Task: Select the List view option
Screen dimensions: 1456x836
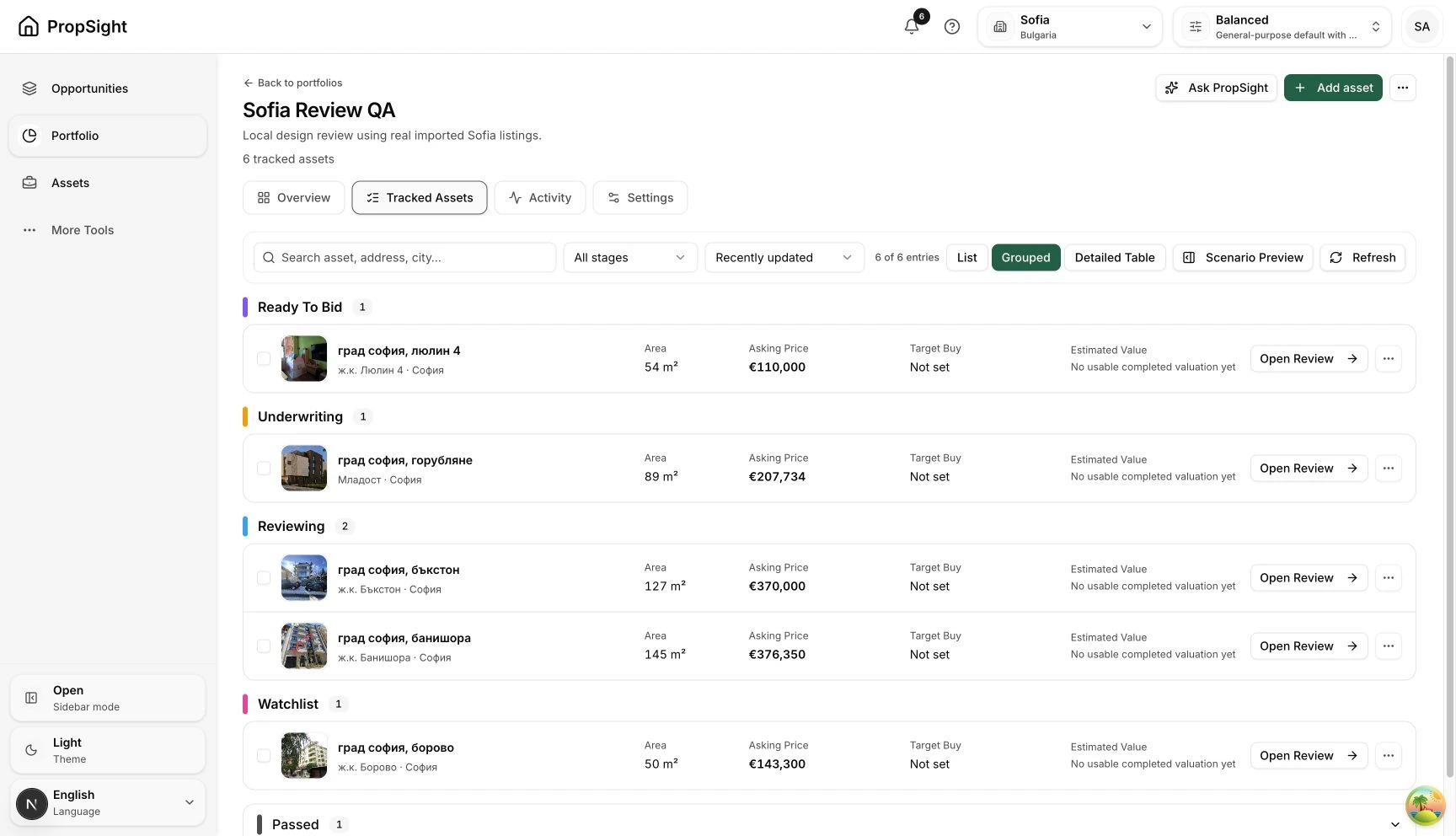Action: tap(967, 258)
